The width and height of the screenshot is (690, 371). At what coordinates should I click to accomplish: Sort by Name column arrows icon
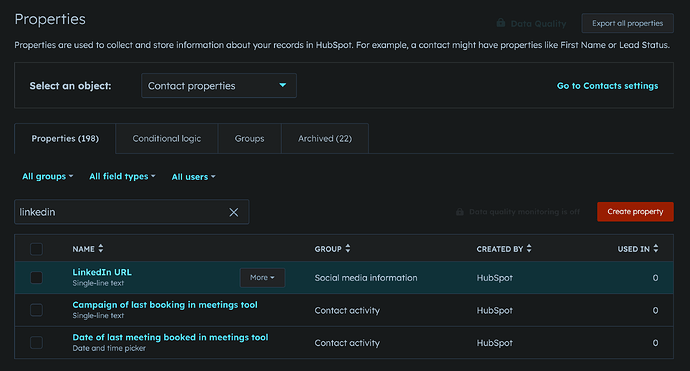click(101, 249)
